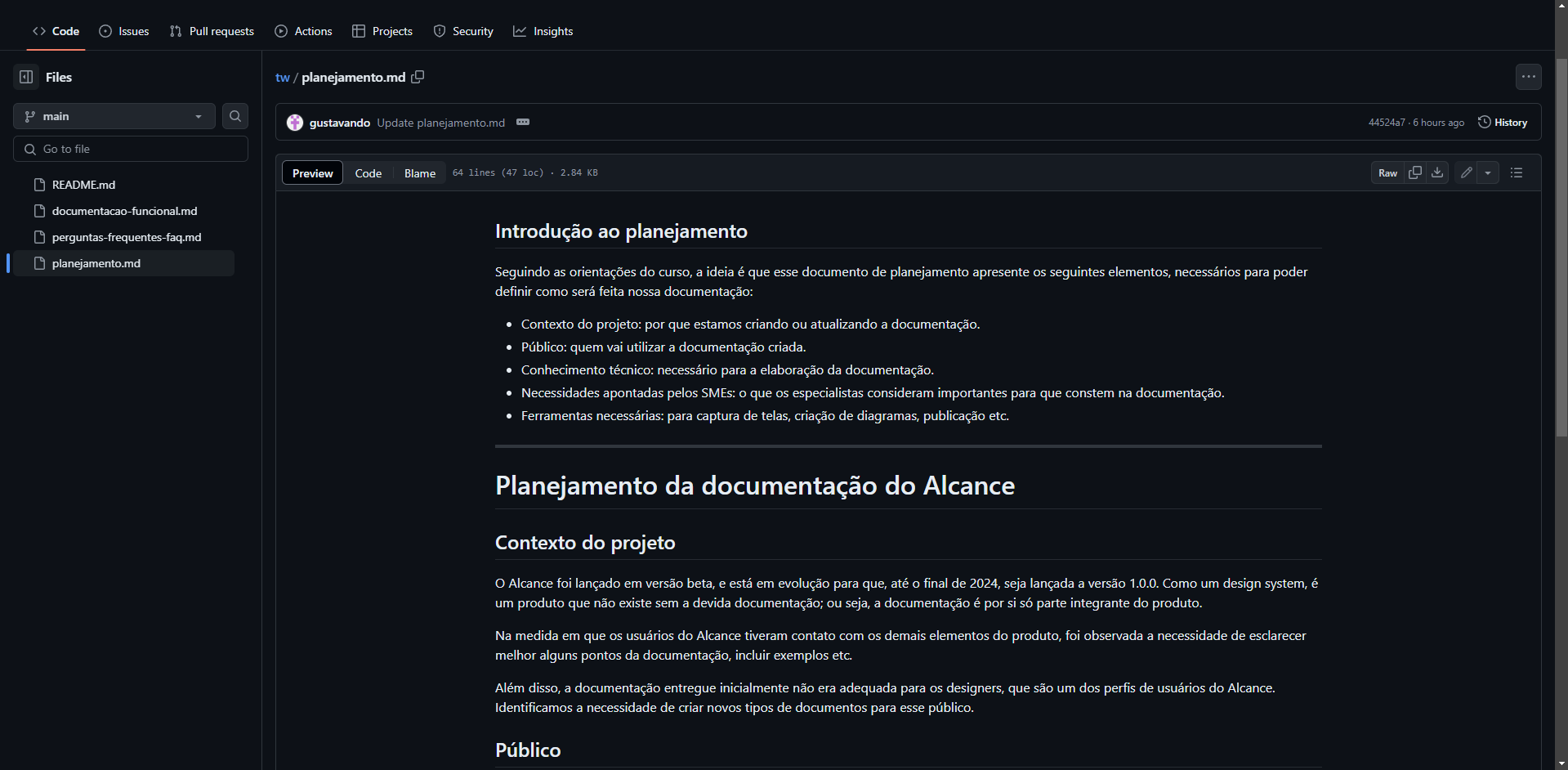The width and height of the screenshot is (1568, 770).
Task: Open the Insights tab
Action: pyautogui.click(x=543, y=31)
